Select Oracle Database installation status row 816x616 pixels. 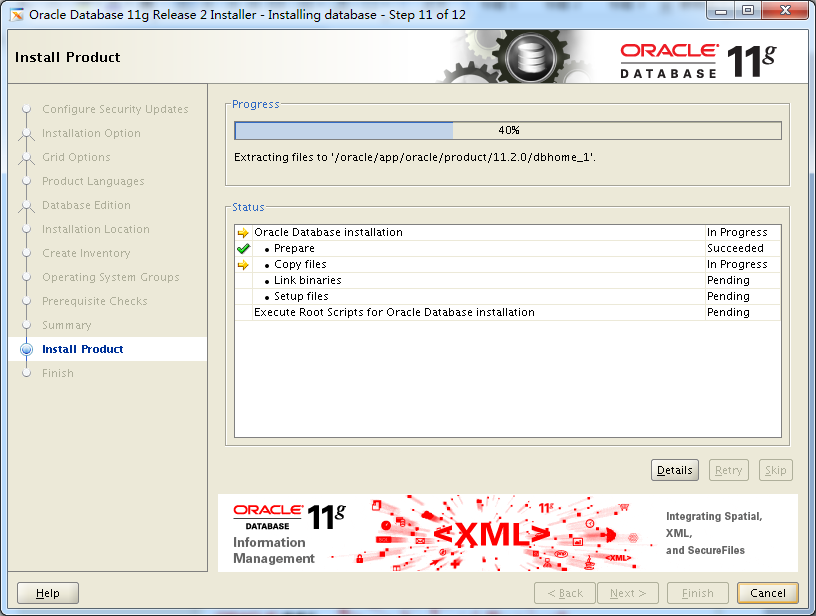tap(508, 233)
